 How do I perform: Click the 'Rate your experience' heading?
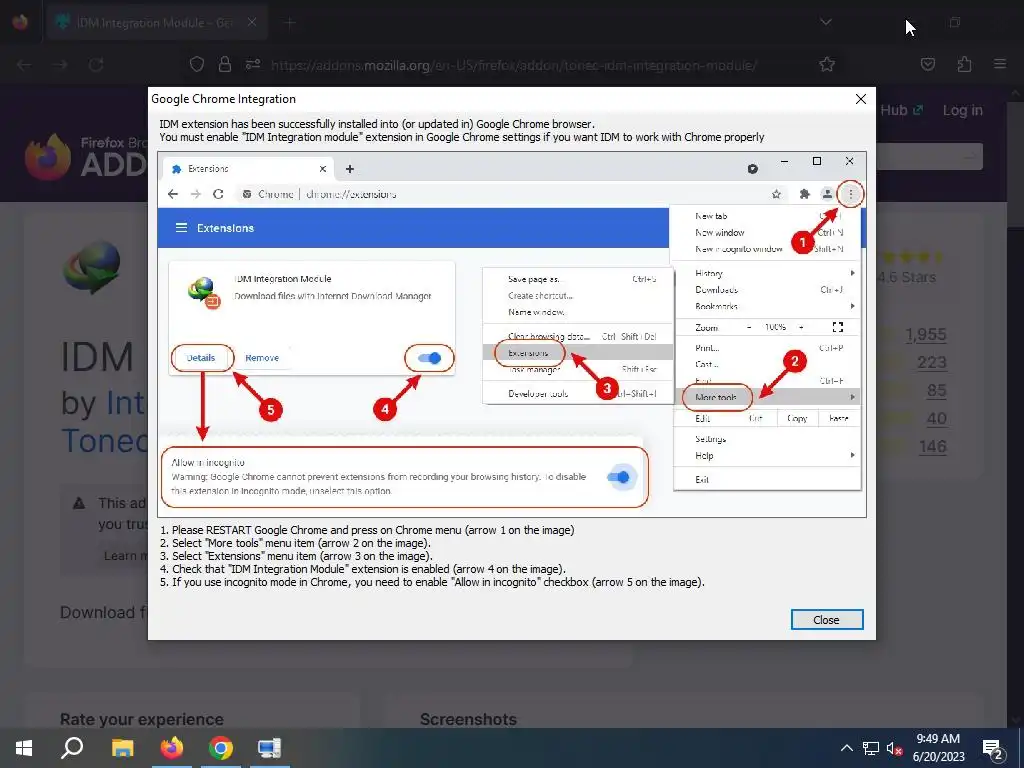click(142, 719)
